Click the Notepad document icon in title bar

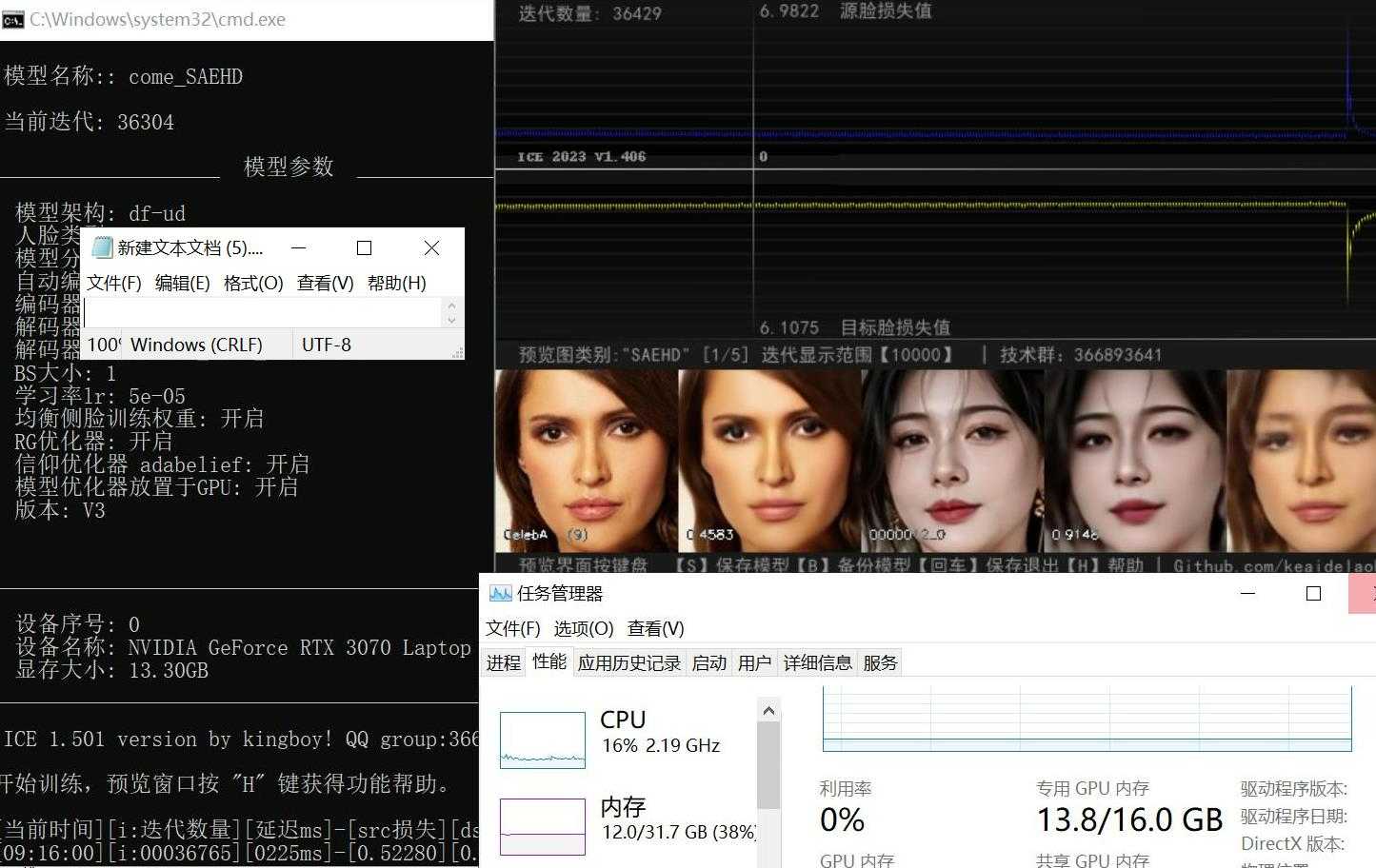tap(101, 247)
